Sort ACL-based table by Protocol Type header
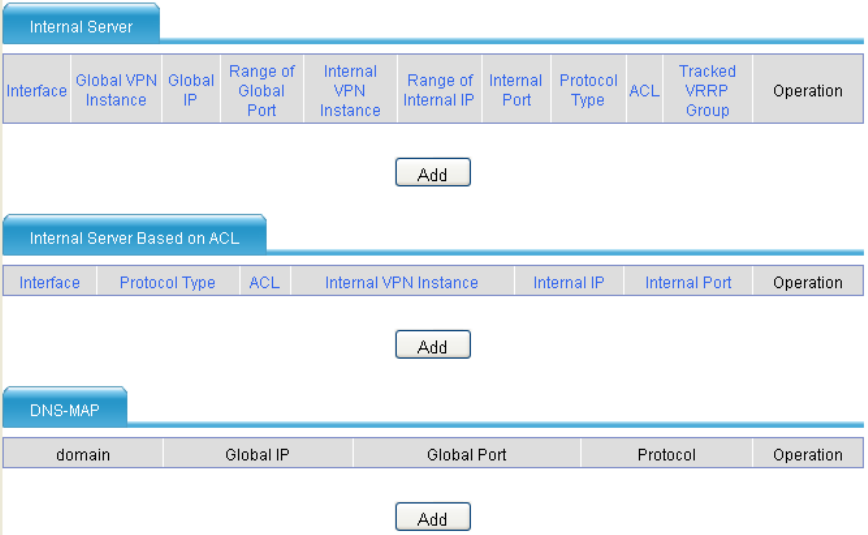 pyautogui.click(x=167, y=282)
